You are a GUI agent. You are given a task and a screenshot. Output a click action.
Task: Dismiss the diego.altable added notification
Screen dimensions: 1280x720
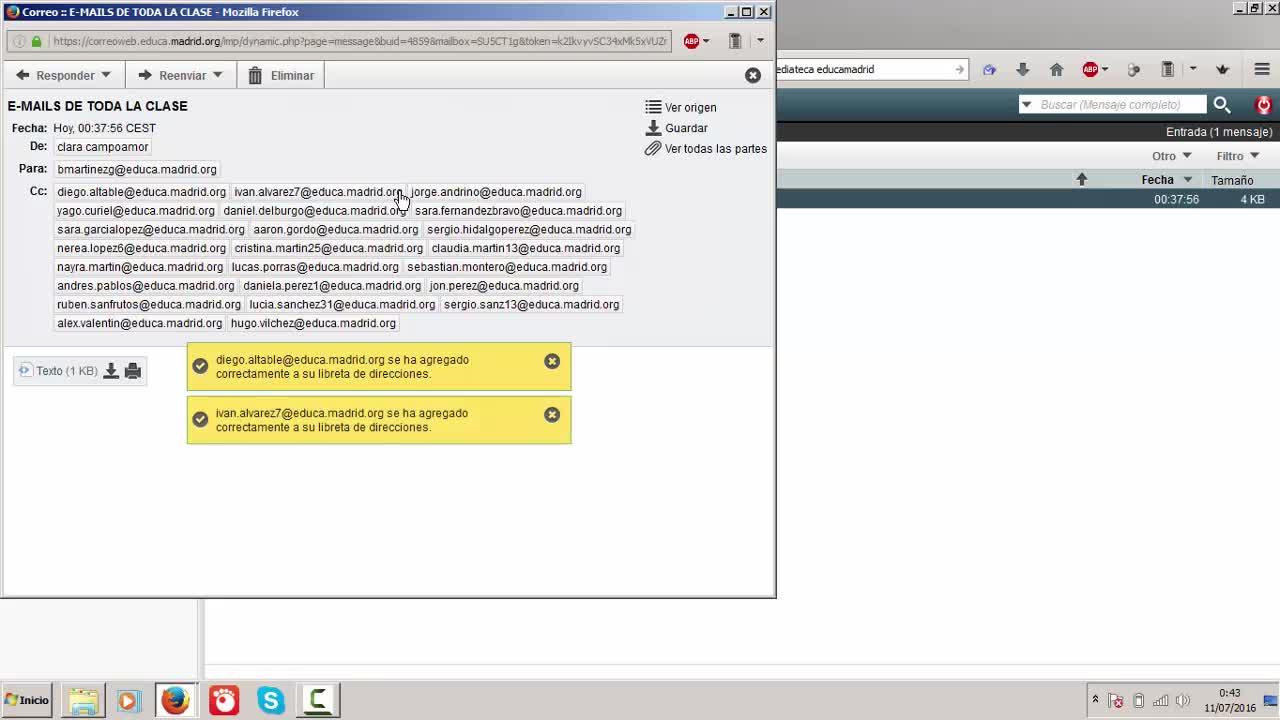coord(552,361)
